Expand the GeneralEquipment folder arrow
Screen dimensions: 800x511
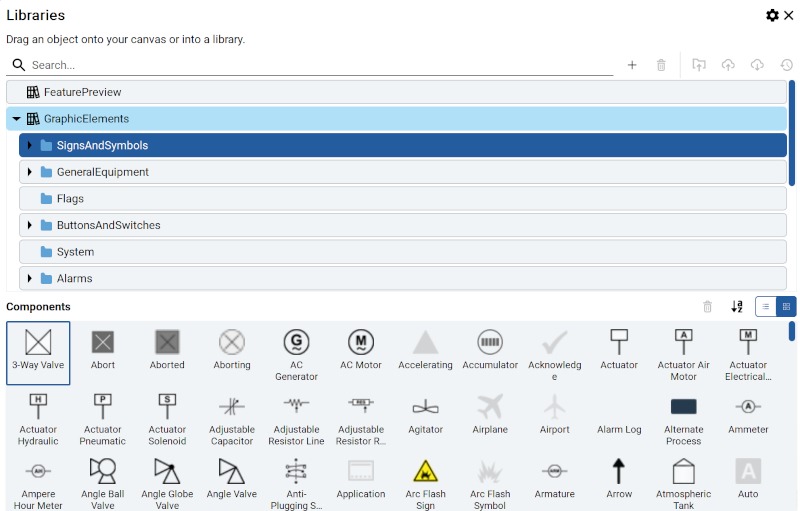click(x=29, y=172)
